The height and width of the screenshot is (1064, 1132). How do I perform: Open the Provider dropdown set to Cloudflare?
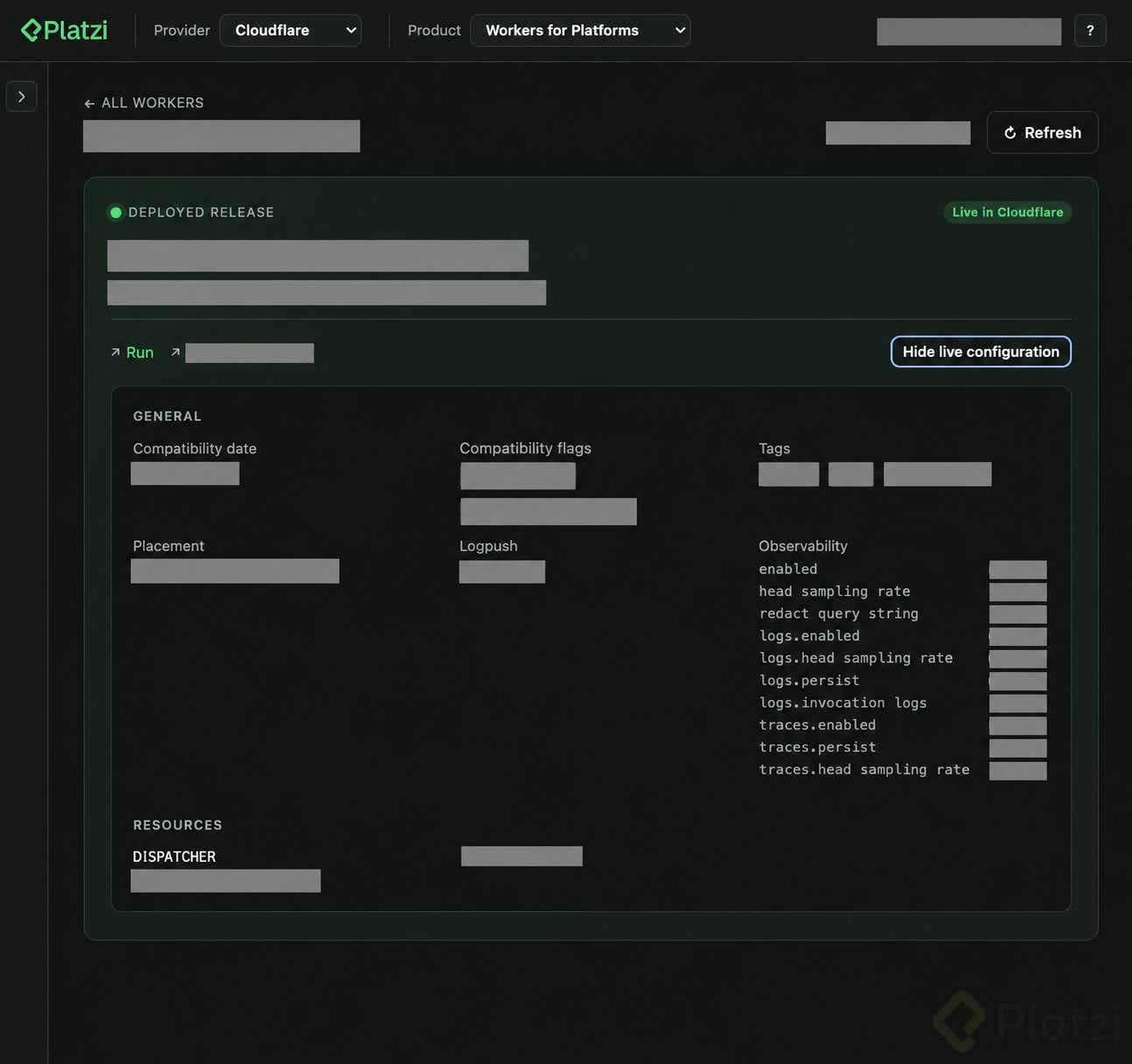point(290,31)
